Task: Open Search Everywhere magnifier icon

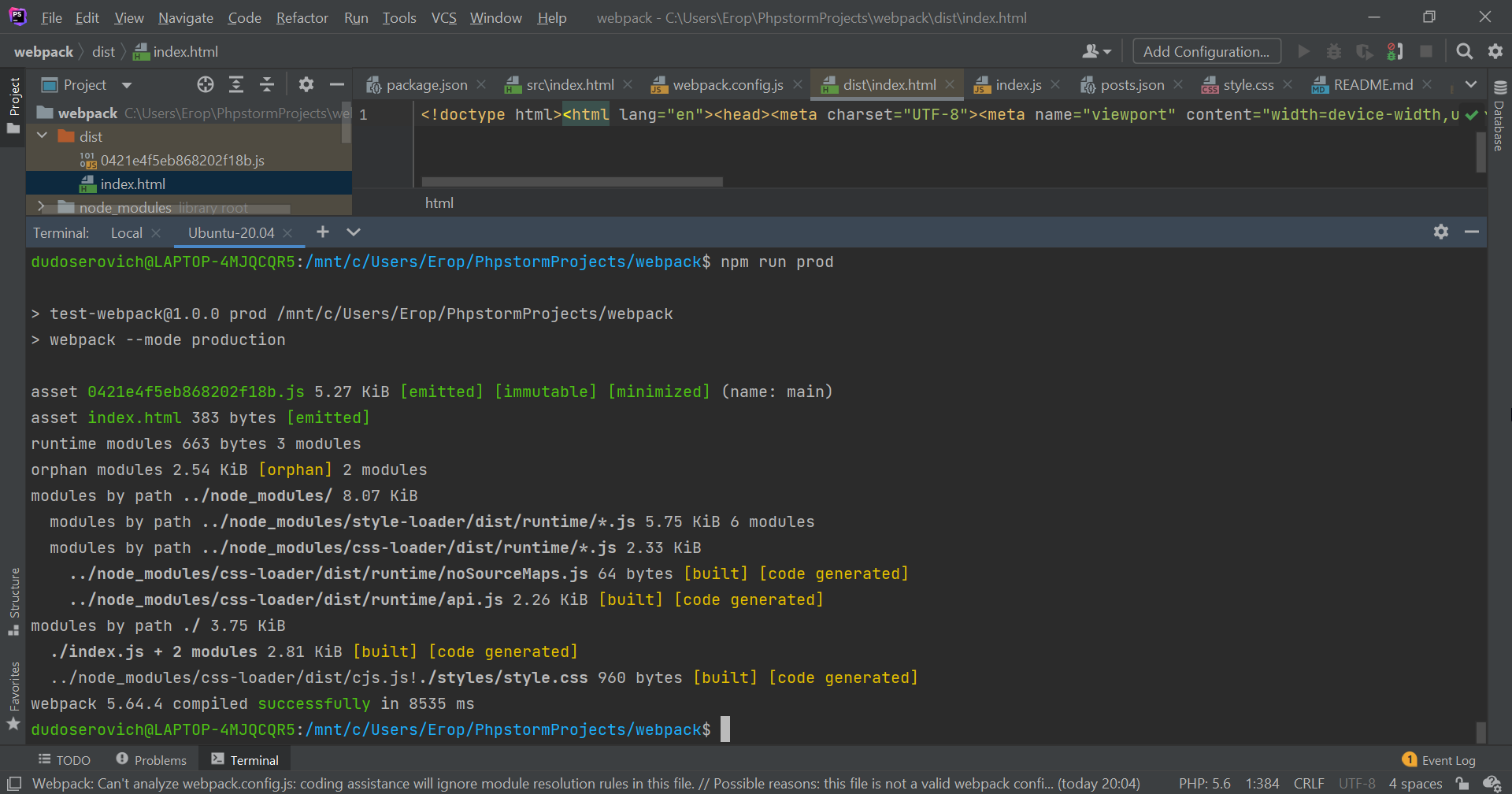Action: (x=1465, y=51)
